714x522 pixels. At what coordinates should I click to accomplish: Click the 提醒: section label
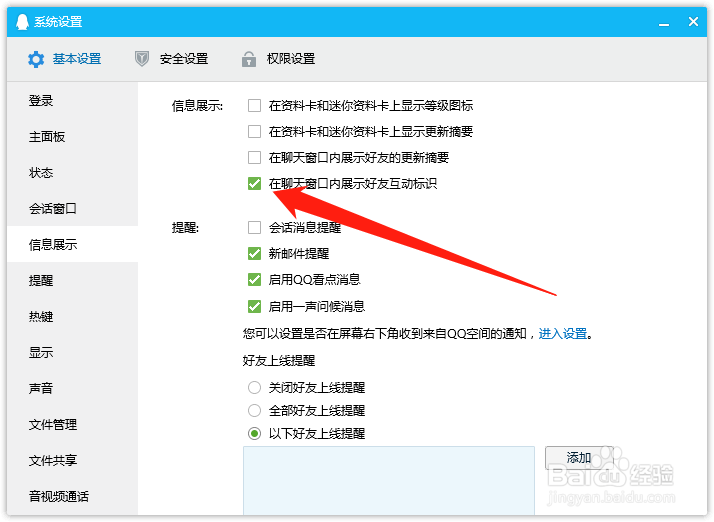pos(185,227)
